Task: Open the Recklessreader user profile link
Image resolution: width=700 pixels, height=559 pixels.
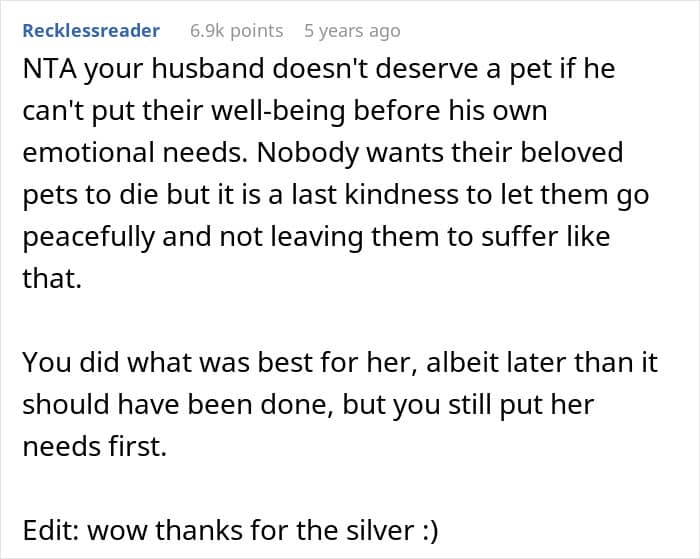Action: pyautogui.click(x=91, y=31)
